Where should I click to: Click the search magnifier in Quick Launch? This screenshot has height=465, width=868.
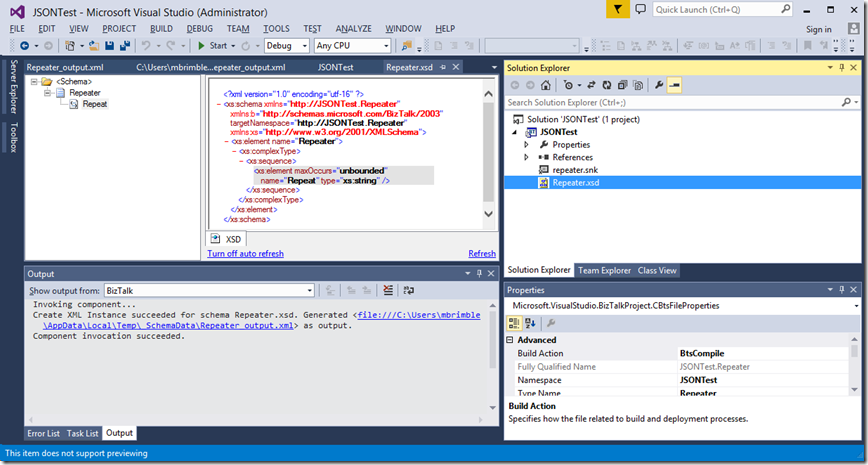click(785, 9)
